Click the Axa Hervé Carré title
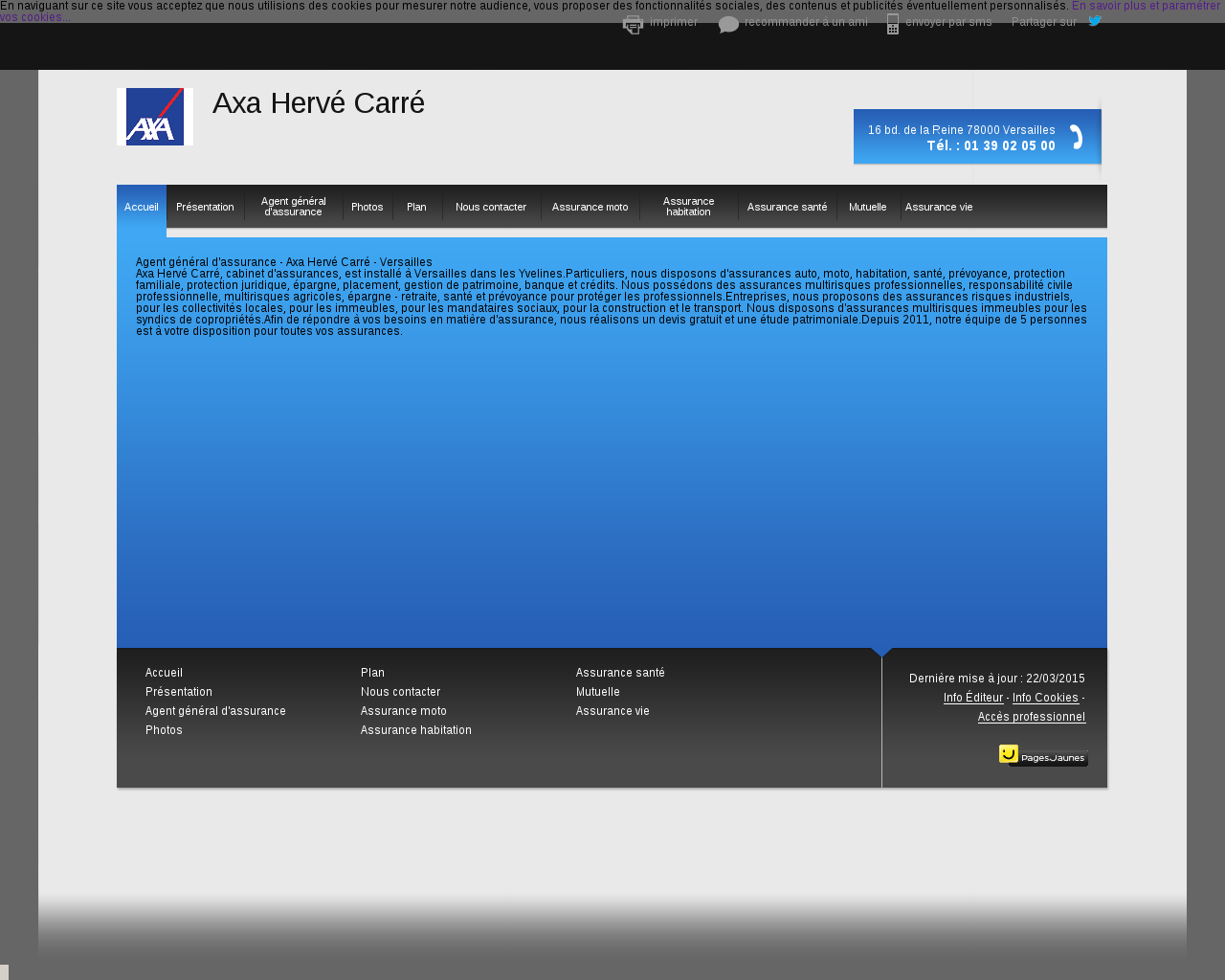The width and height of the screenshot is (1225, 980). (319, 102)
